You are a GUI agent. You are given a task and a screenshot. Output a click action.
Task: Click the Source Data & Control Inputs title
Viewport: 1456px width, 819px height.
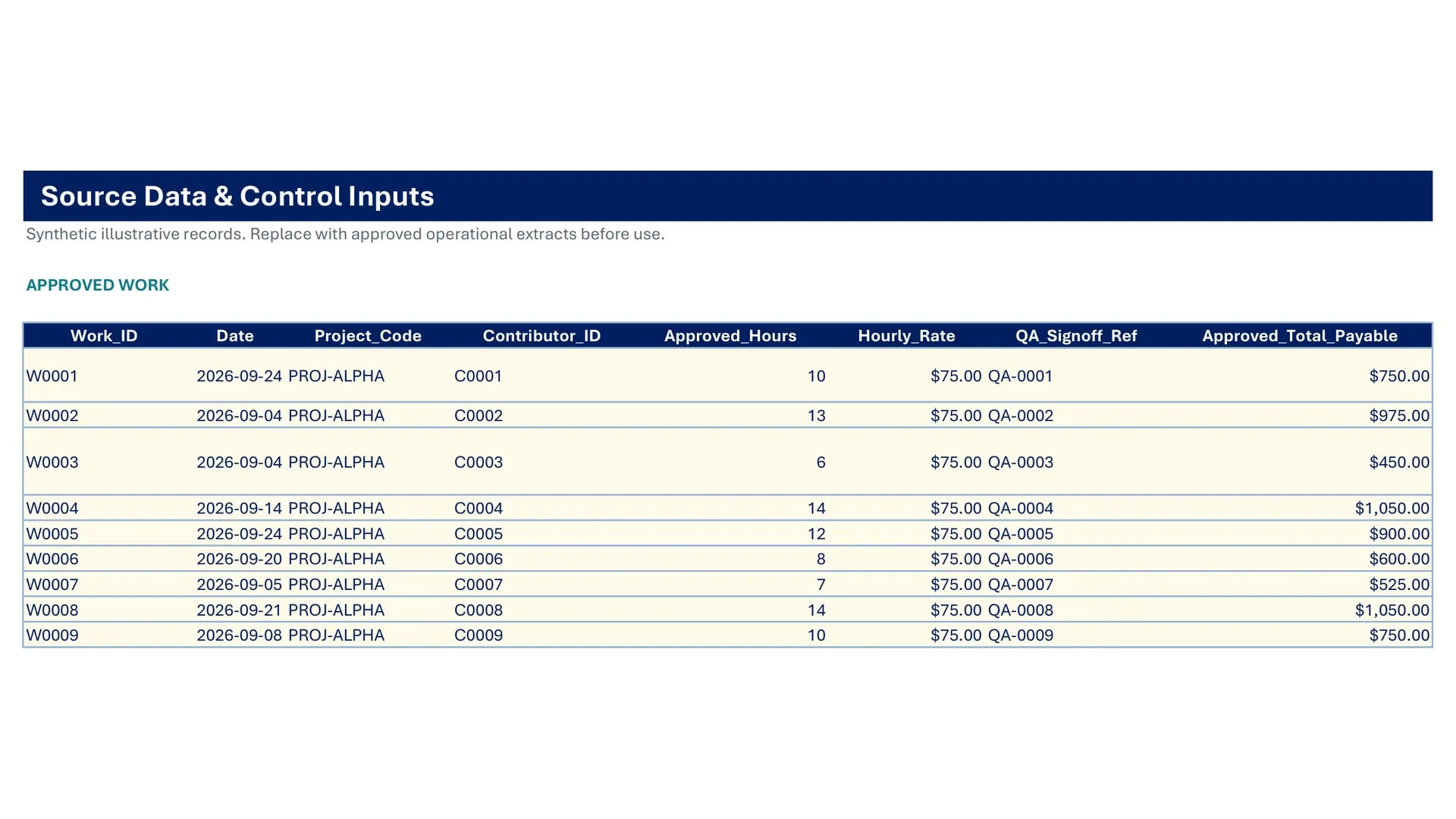pyautogui.click(x=237, y=196)
